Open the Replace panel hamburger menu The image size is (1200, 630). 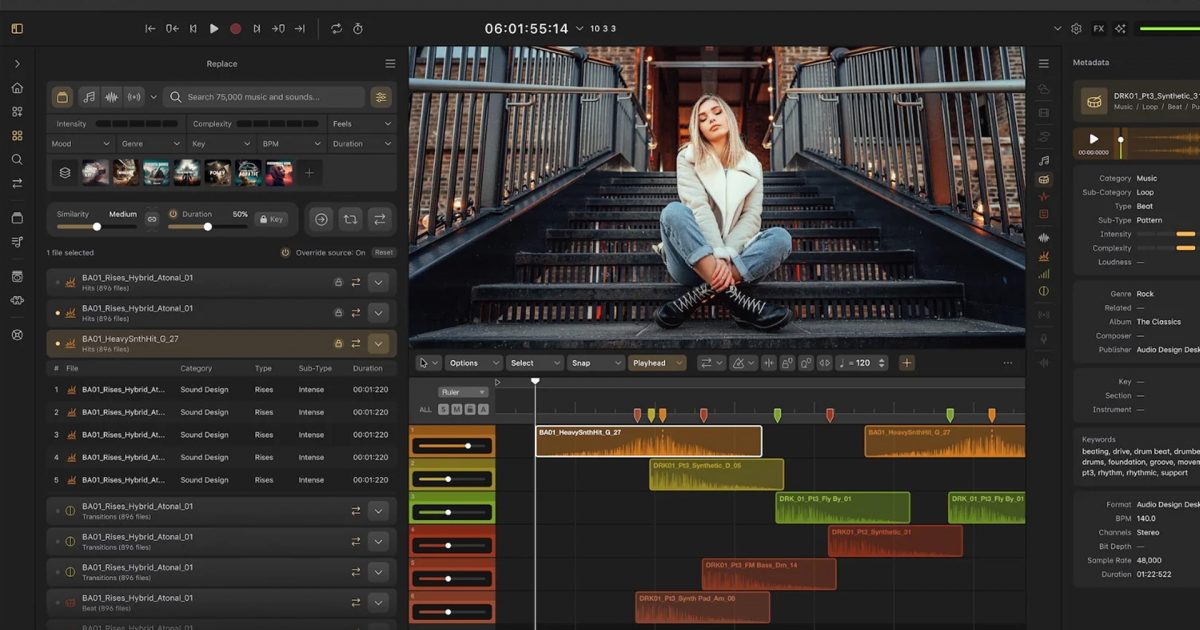tap(390, 64)
